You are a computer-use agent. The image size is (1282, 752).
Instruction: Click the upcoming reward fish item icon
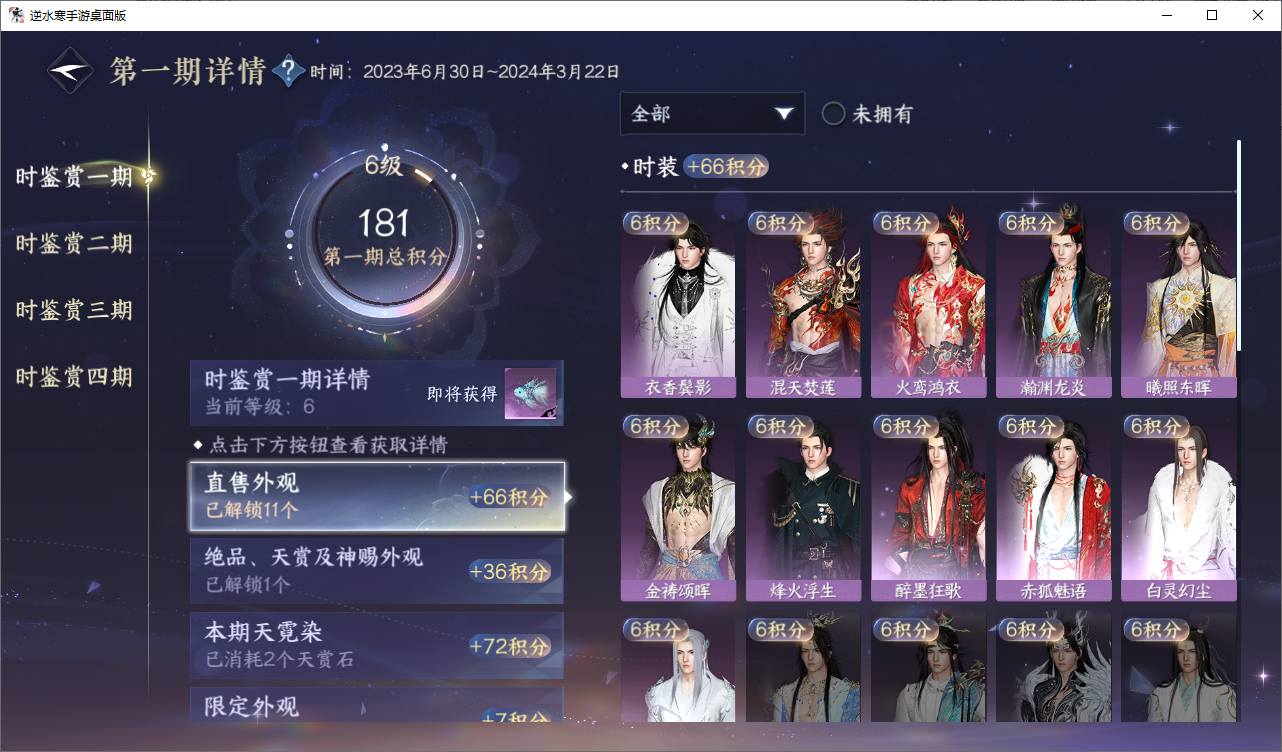tap(530, 394)
